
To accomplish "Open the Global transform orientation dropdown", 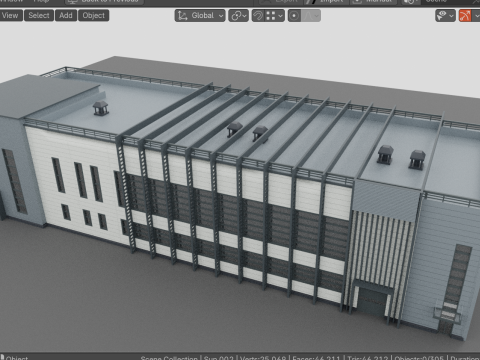I will click(200, 16).
